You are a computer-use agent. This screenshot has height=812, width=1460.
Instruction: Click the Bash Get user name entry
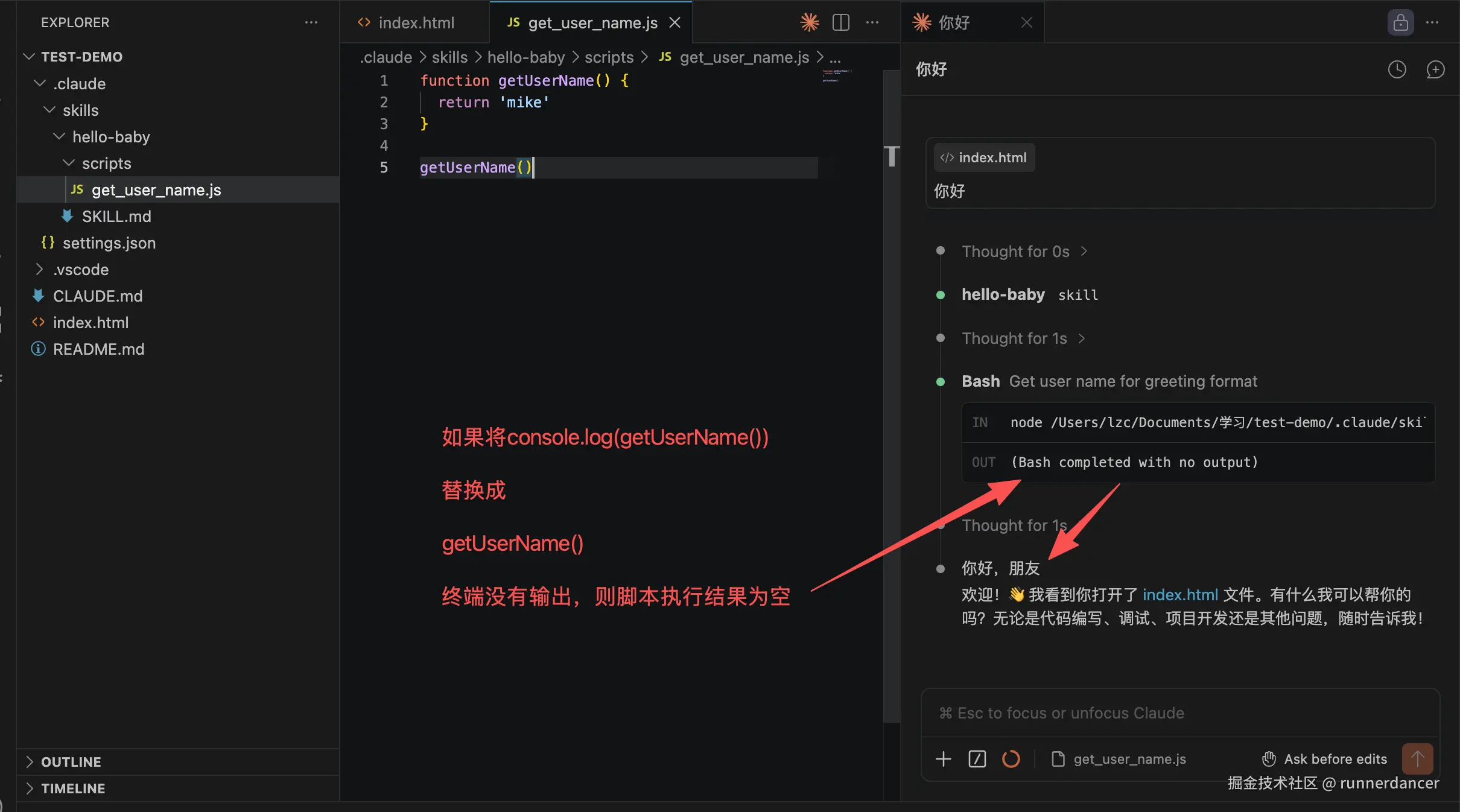[1109, 381]
